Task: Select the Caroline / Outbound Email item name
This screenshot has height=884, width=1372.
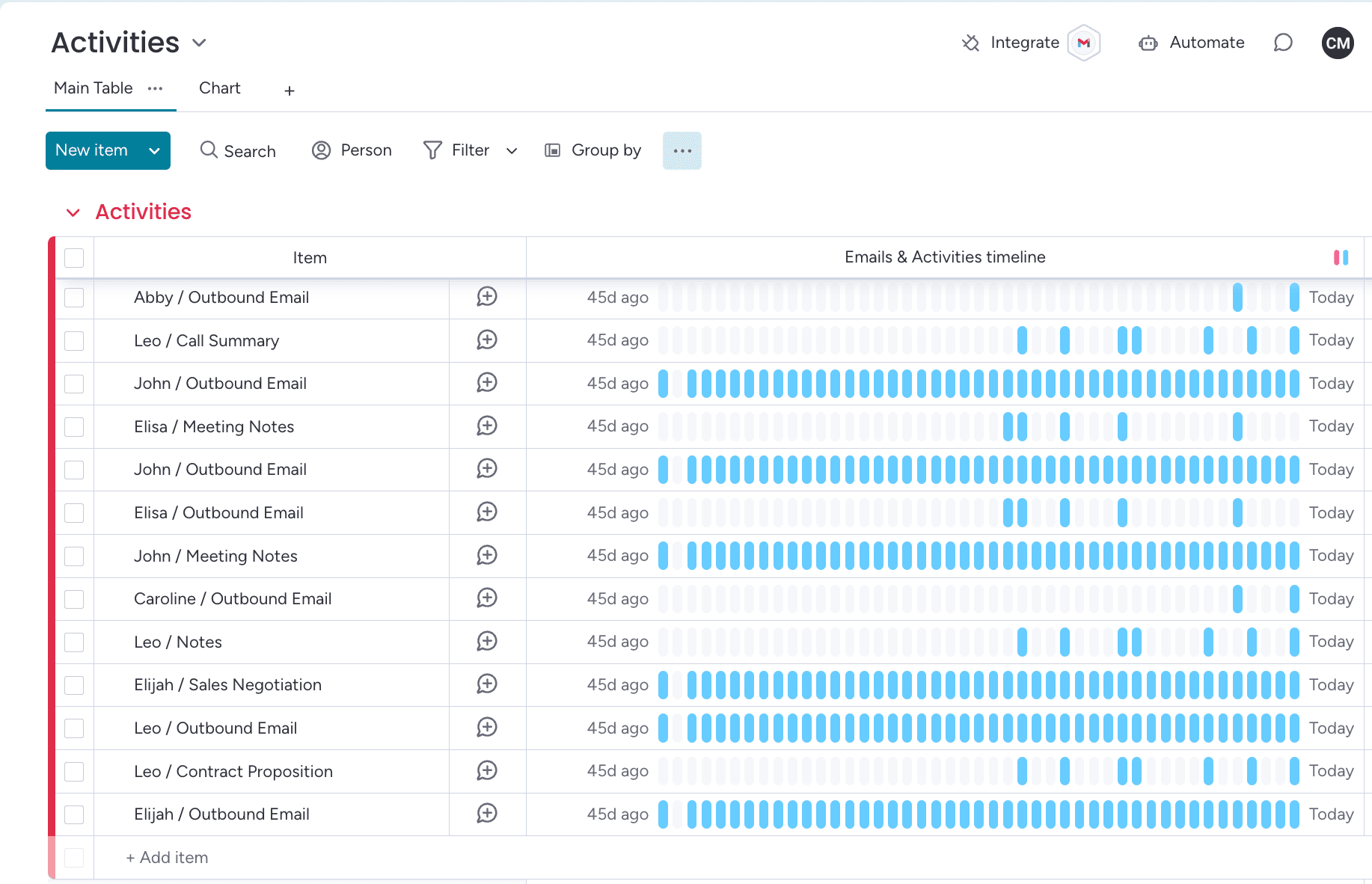Action: coord(233,599)
